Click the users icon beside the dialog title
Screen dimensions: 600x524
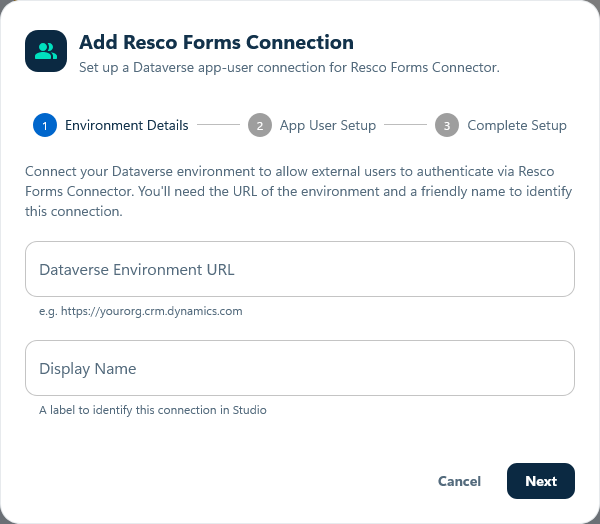(x=46, y=51)
